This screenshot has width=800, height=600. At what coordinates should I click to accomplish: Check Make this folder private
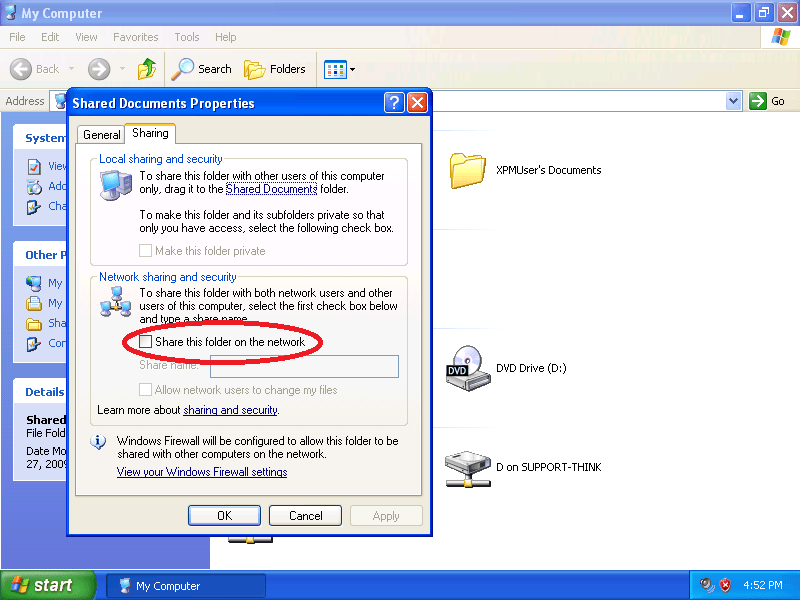coord(145,251)
